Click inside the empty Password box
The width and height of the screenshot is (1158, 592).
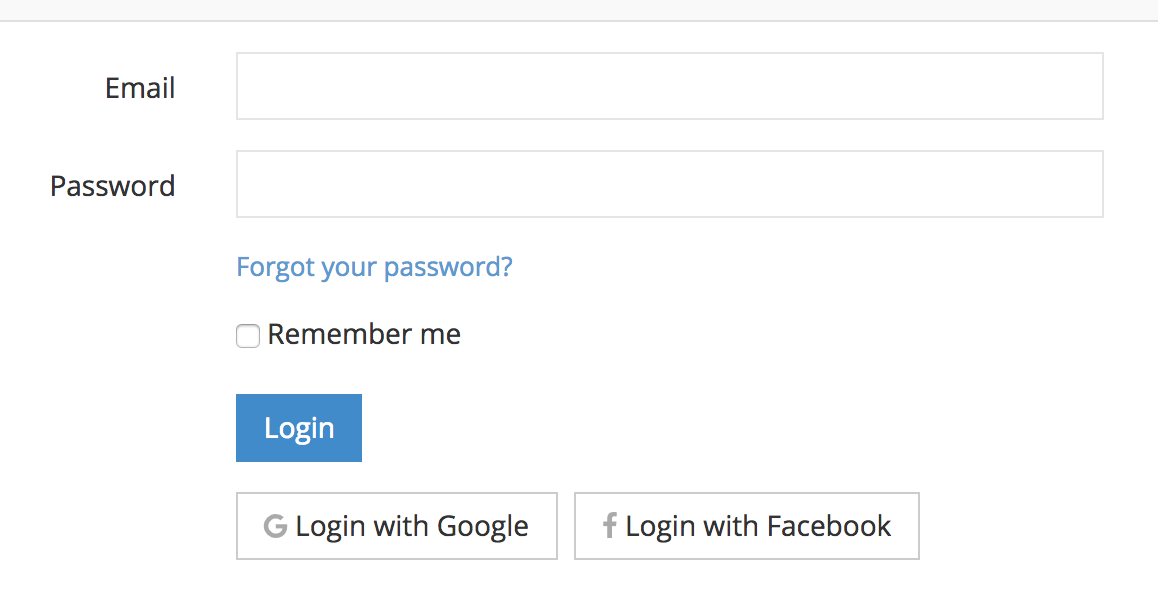point(670,183)
